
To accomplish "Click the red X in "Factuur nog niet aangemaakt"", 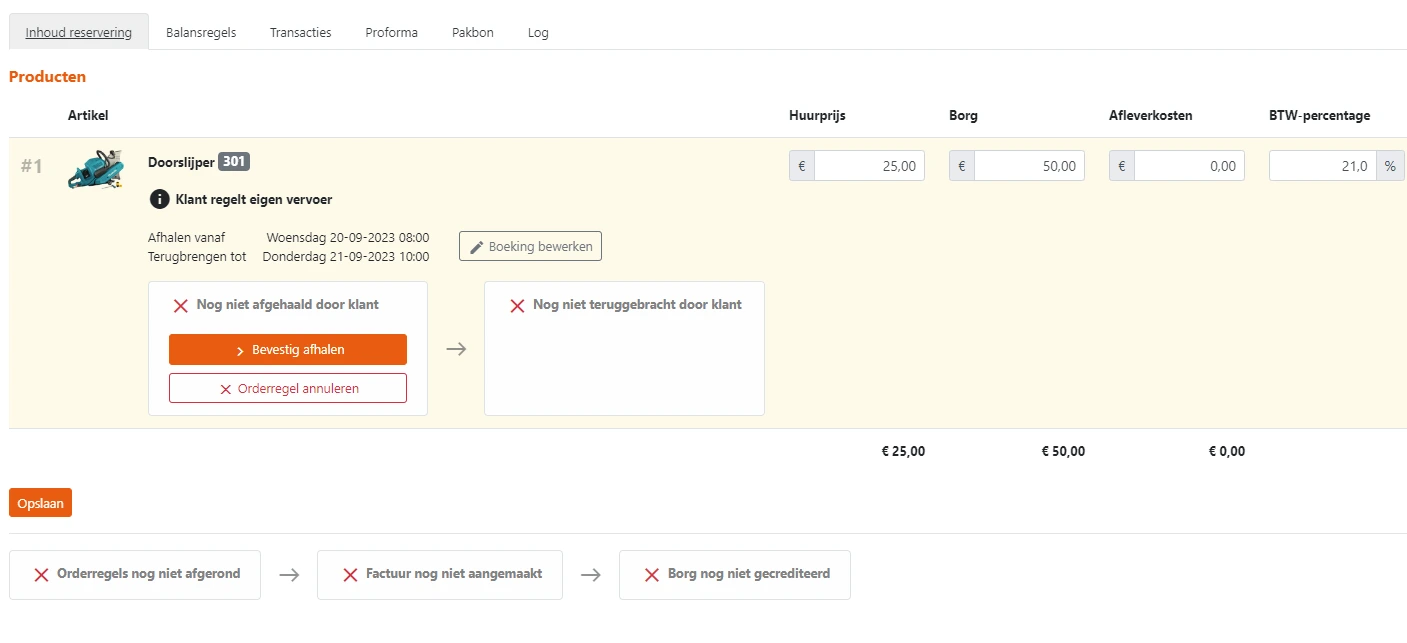I will pyautogui.click(x=350, y=574).
